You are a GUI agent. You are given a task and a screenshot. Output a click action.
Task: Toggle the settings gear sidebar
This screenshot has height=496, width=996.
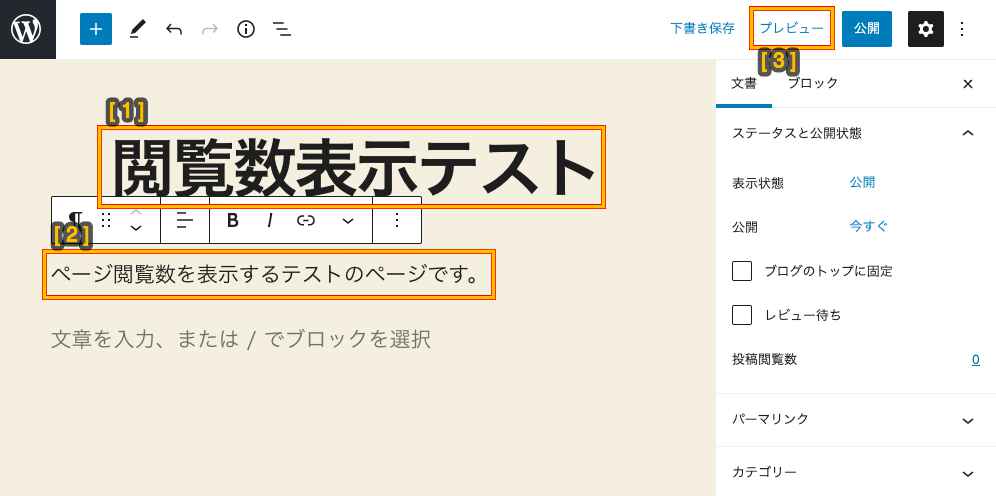(925, 29)
